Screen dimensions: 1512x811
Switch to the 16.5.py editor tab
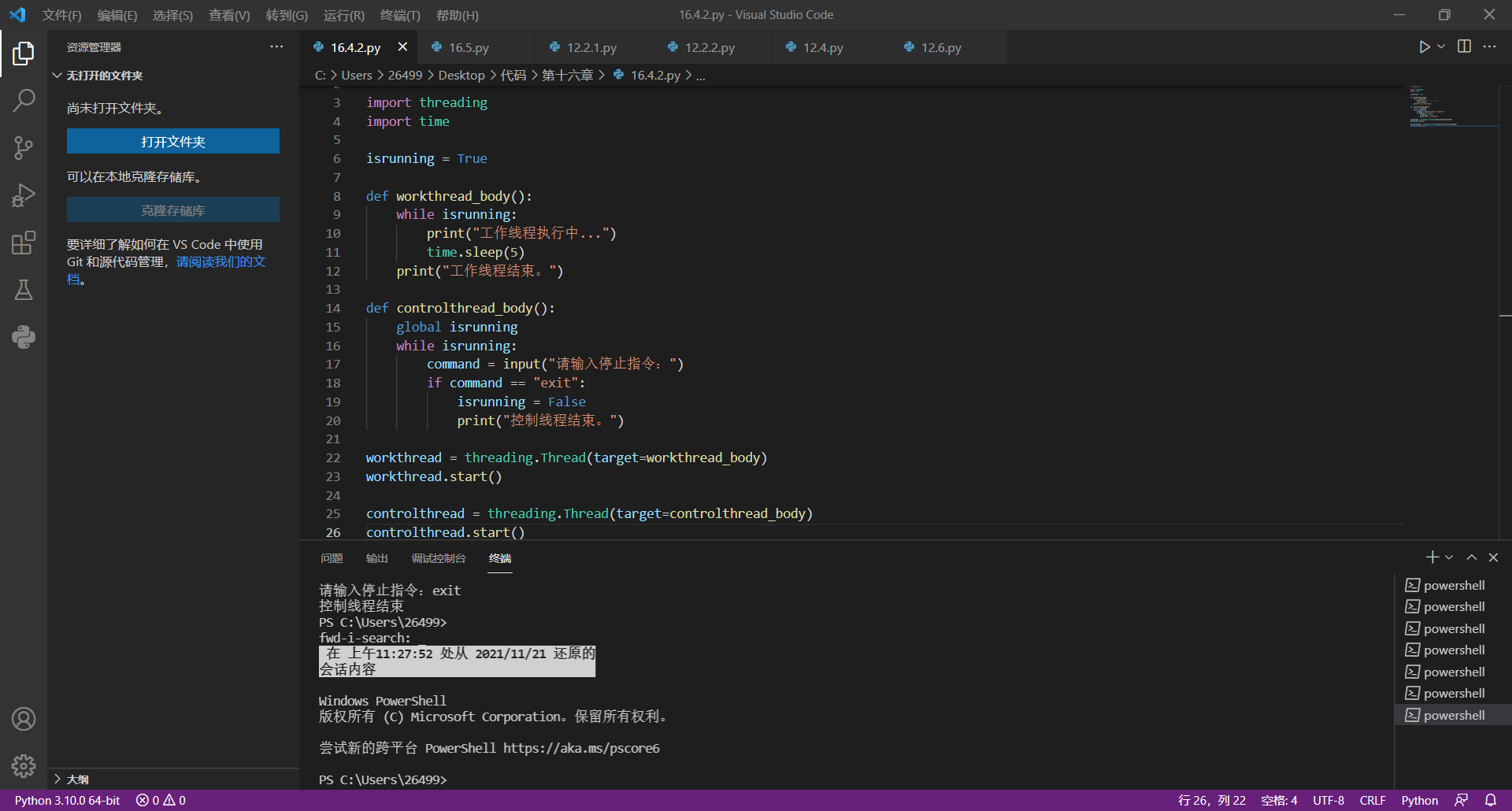[469, 47]
